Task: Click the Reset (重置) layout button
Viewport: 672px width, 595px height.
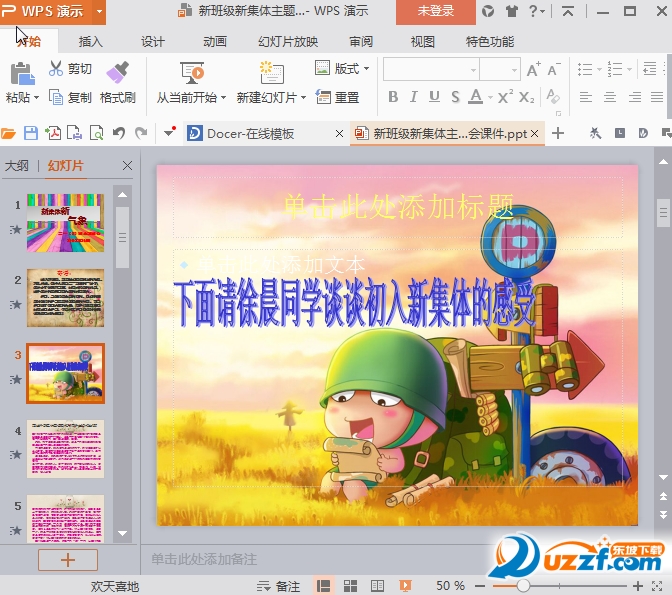Action: [337, 97]
